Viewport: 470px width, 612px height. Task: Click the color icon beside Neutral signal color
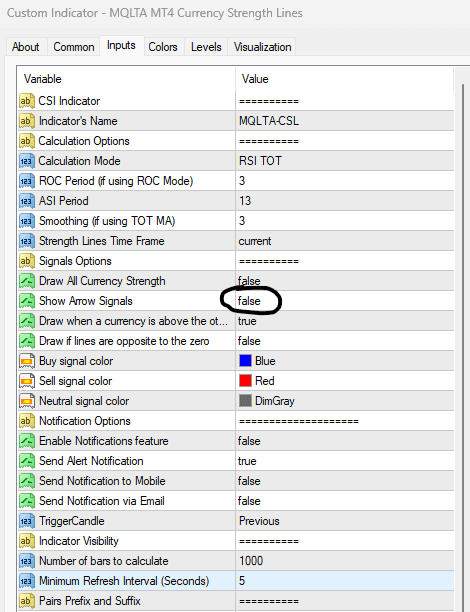[x=27, y=401]
